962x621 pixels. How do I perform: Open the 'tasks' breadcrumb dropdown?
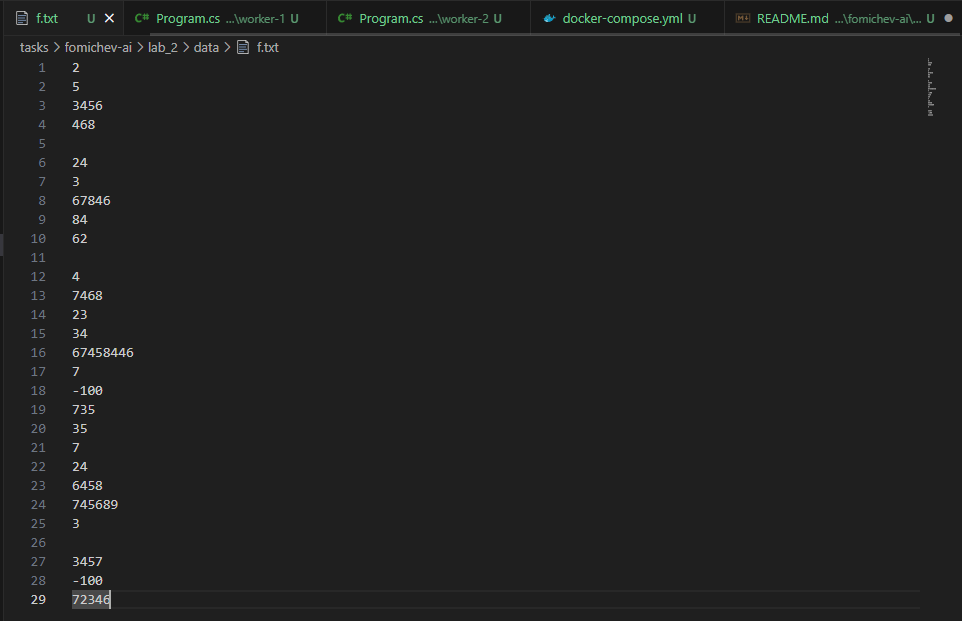pyautogui.click(x=34, y=47)
